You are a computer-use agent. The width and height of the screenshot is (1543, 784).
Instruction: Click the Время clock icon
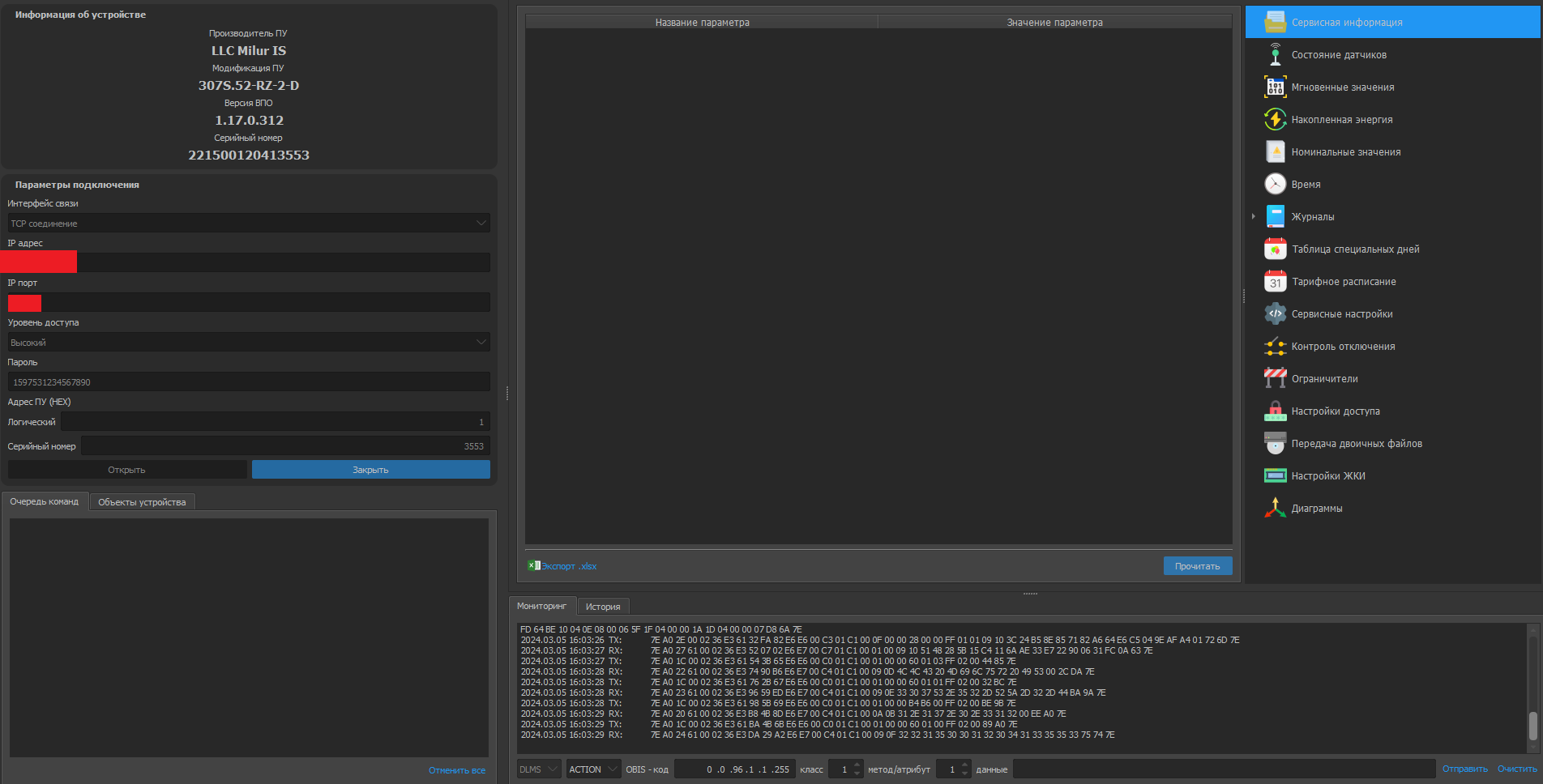1275,185
